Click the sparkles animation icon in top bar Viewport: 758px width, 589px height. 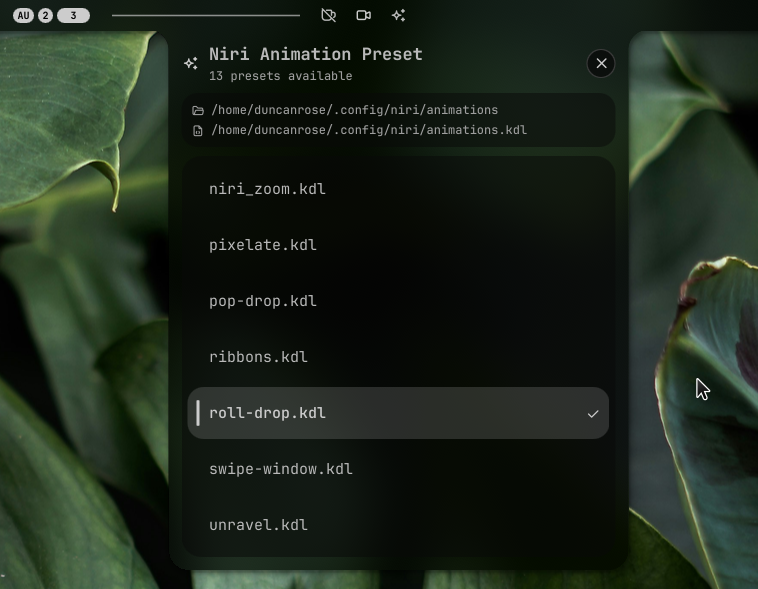tap(398, 15)
